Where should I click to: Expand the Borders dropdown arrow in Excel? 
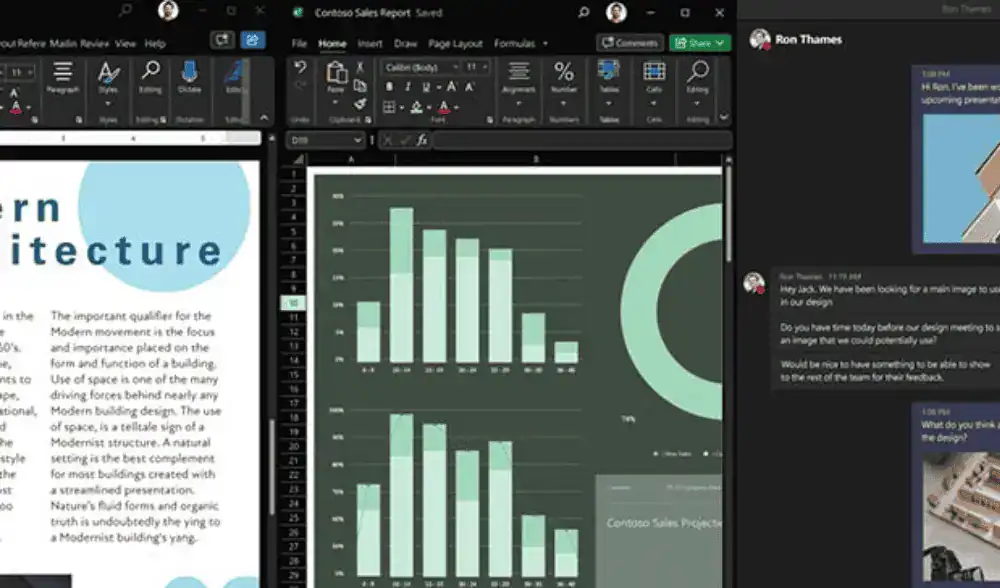pos(402,108)
